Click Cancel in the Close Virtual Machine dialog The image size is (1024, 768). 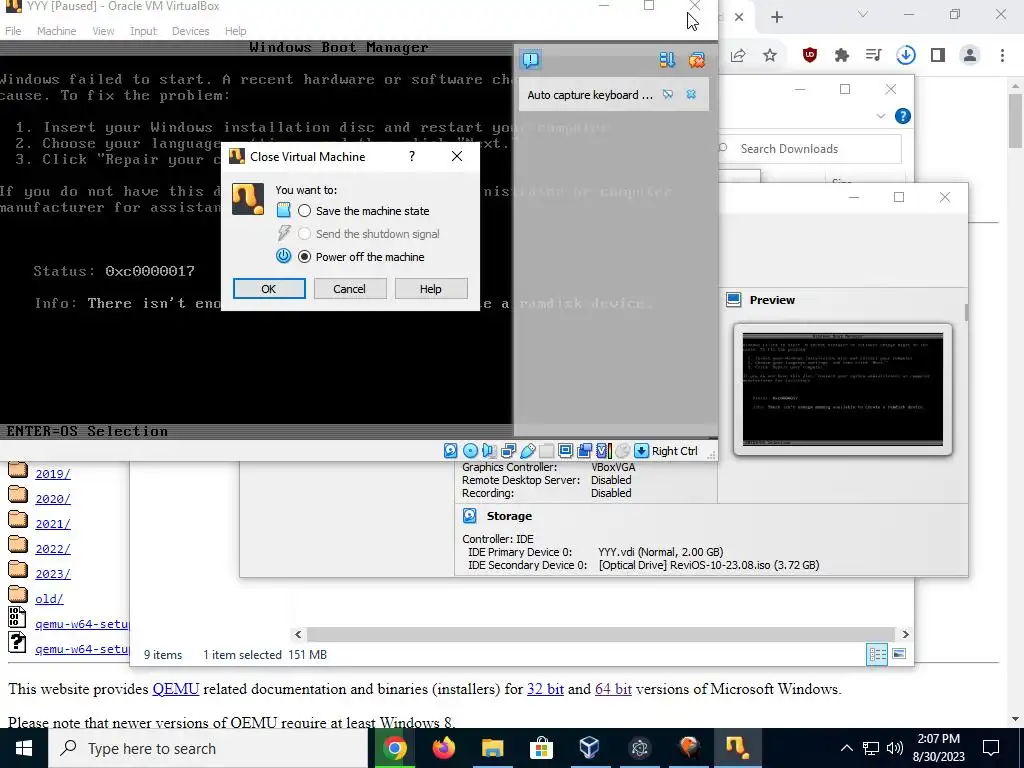click(349, 289)
